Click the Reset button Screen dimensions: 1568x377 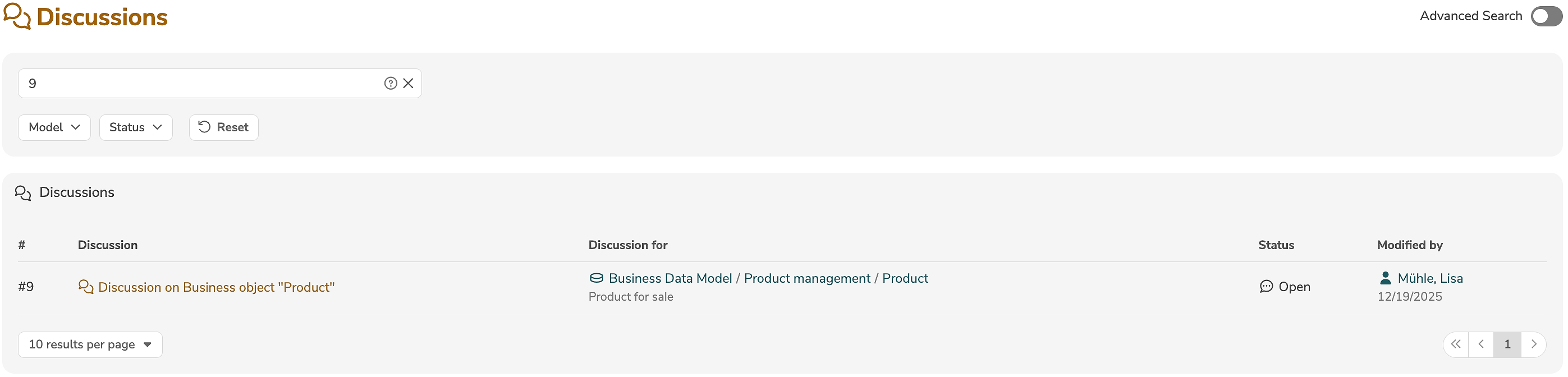coord(223,127)
